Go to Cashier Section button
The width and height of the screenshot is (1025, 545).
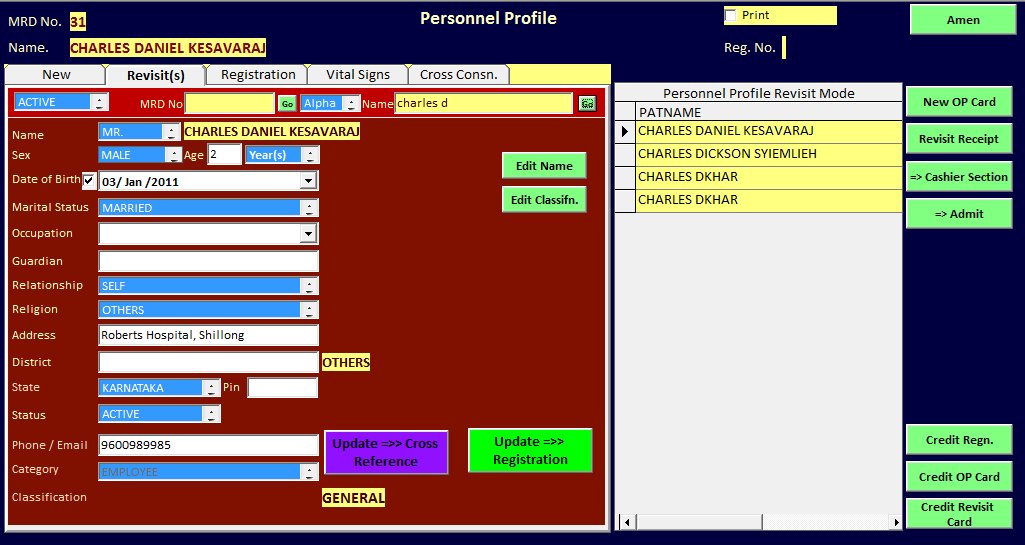click(959, 176)
